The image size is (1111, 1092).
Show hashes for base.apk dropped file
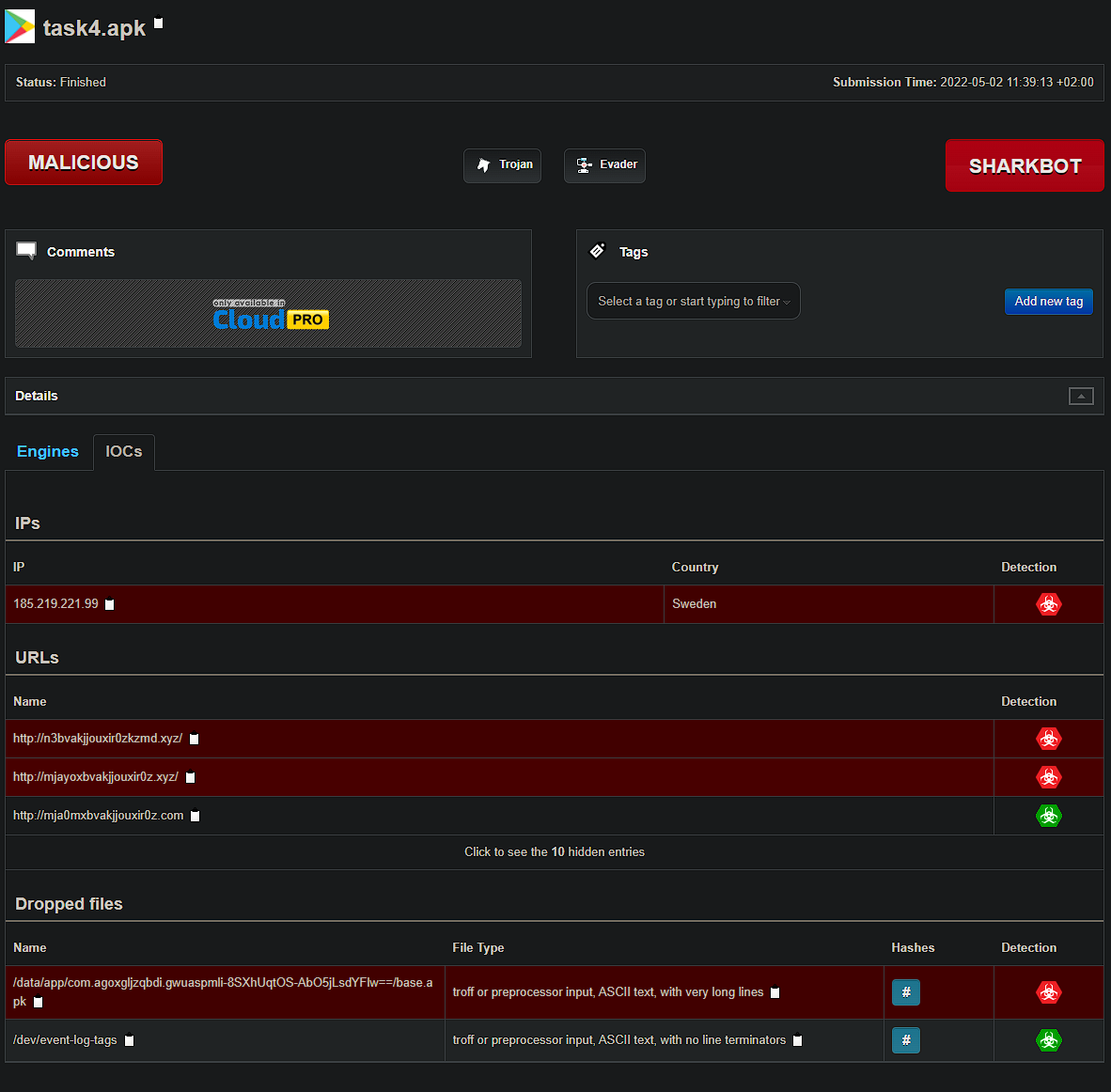point(905,992)
